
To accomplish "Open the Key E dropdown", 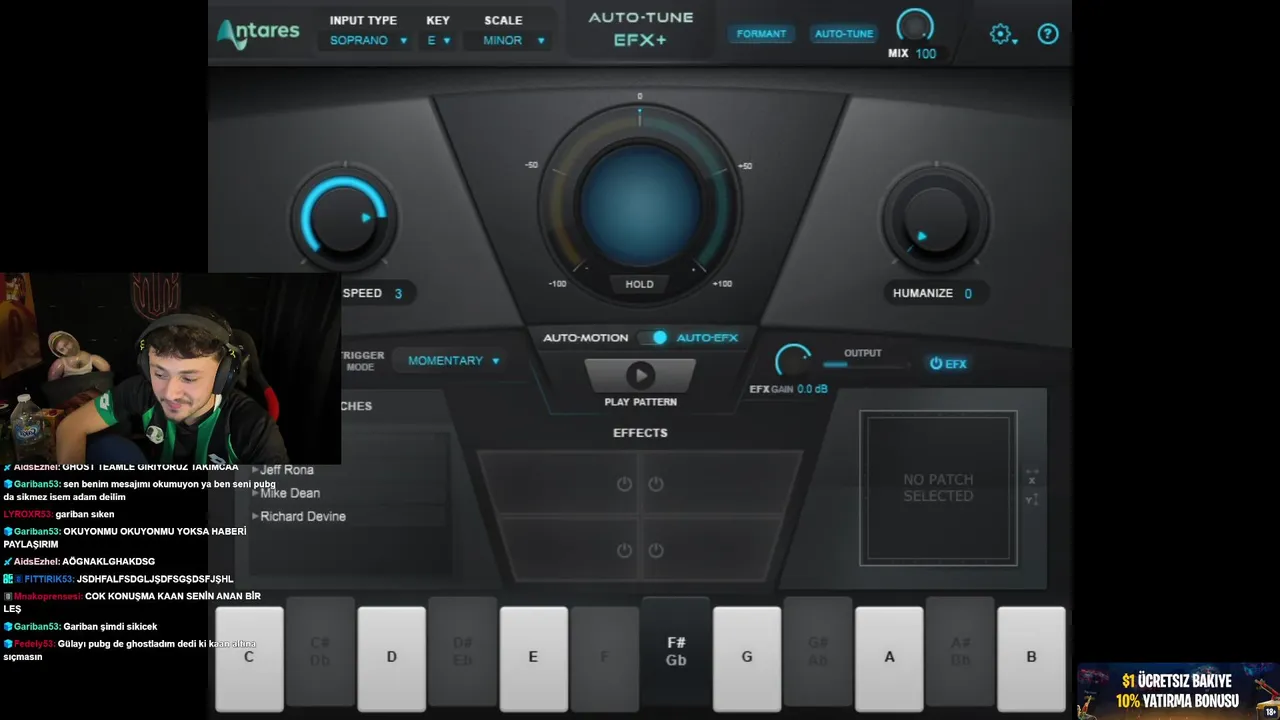I will click(439, 41).
